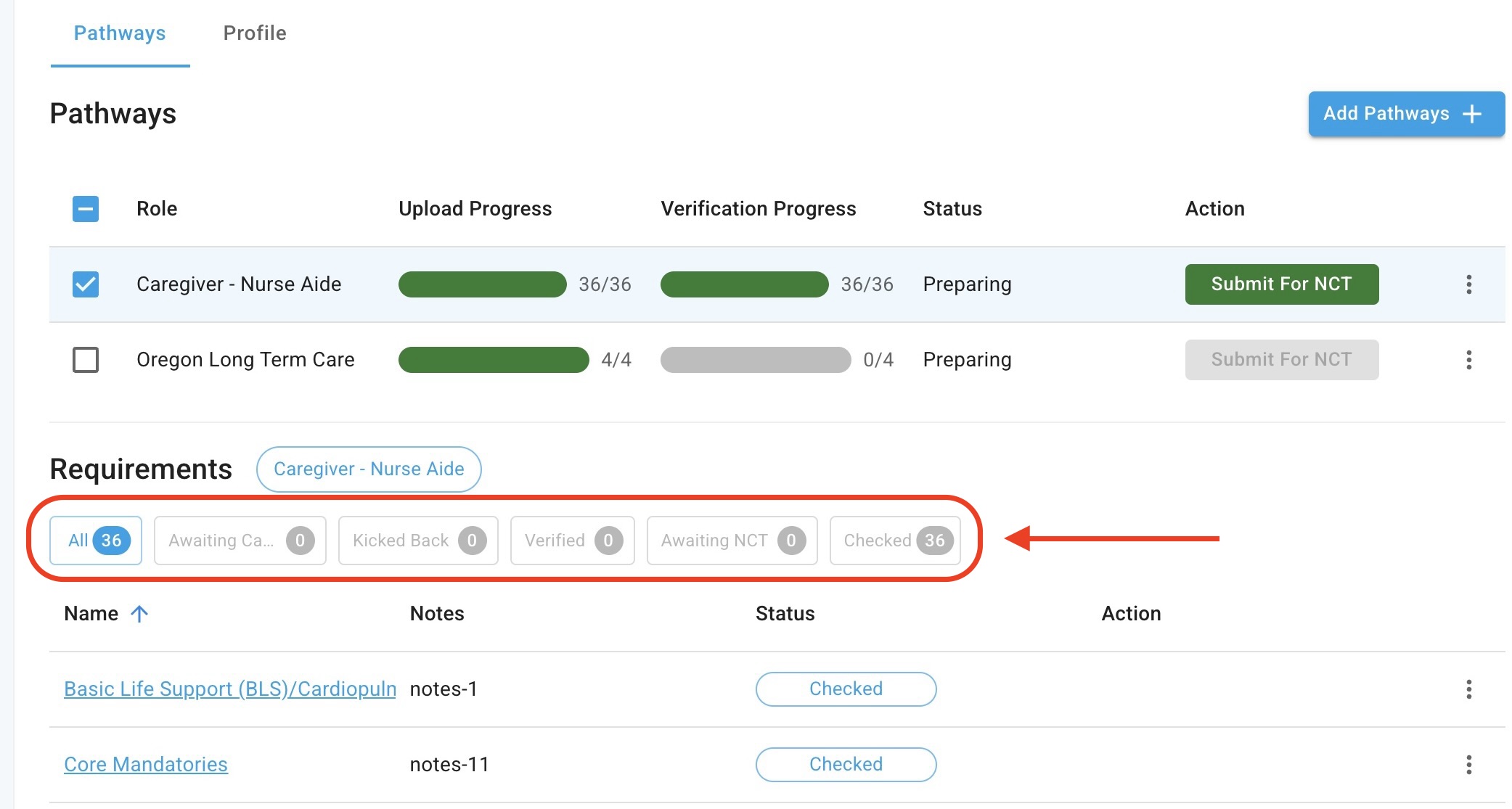The image size is (1512, 809).
Task: Toggle the select-all pathways header checkbox
Action: click(86, 209)
